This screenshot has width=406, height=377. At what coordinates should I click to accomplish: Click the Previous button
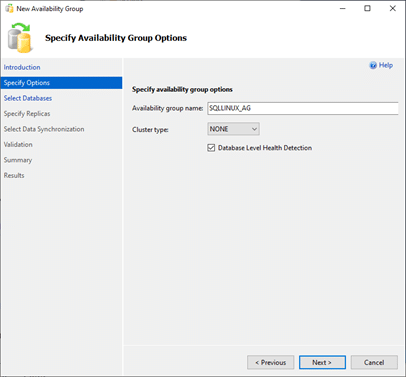(x=271, y=362)
